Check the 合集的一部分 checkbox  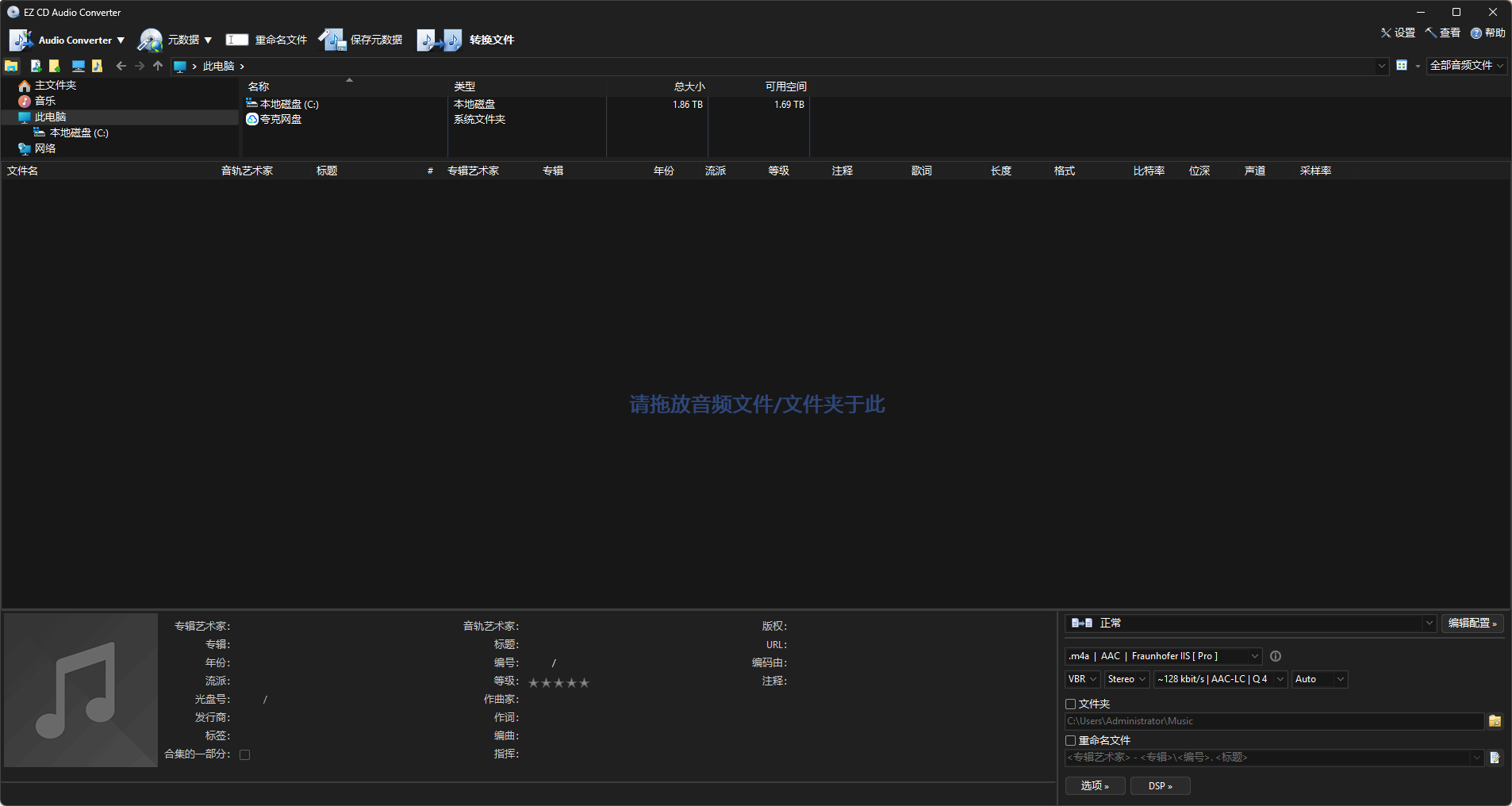click(244, 754)
